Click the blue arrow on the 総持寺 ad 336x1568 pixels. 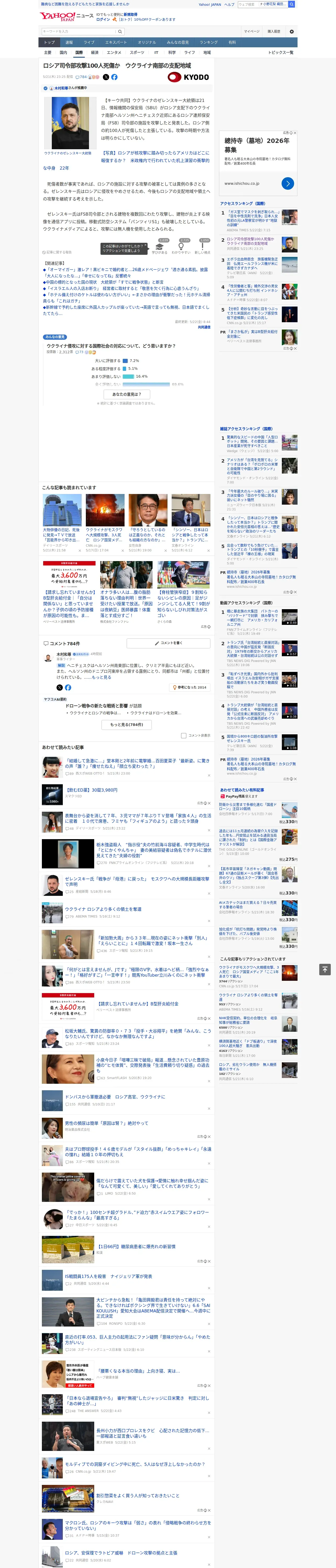[x=288, y=183]
